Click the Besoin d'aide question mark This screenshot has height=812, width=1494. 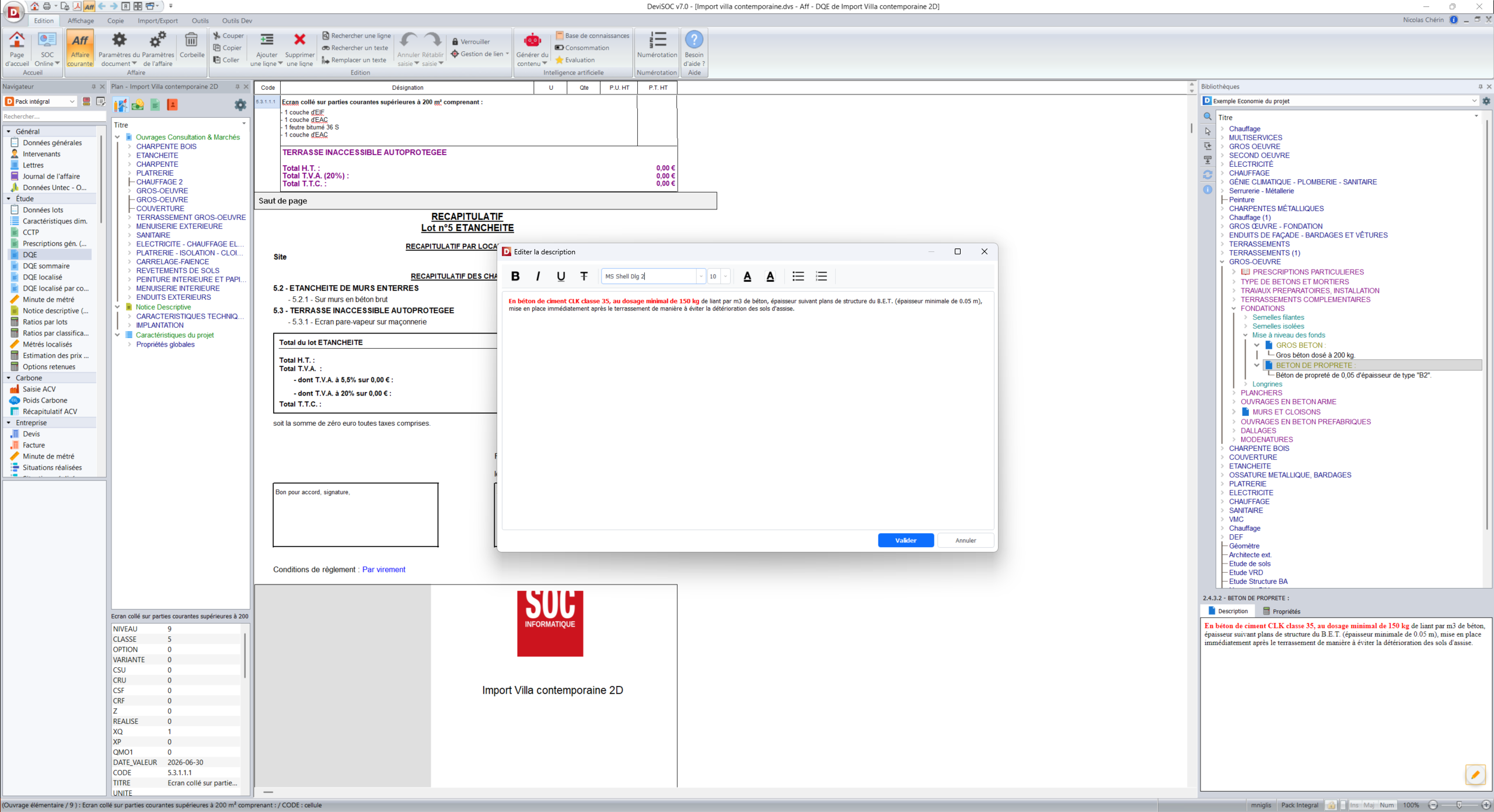coord(694,49)
